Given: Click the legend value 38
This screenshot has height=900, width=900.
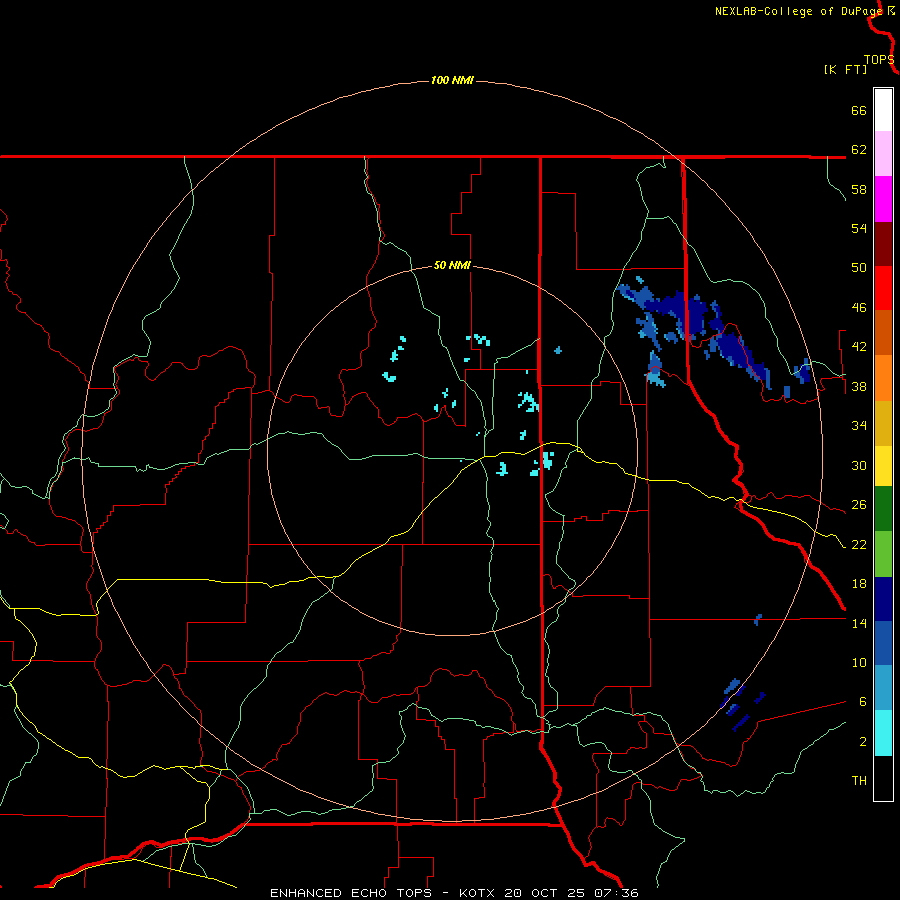Looking at the screenshot, I should (859, 386).
